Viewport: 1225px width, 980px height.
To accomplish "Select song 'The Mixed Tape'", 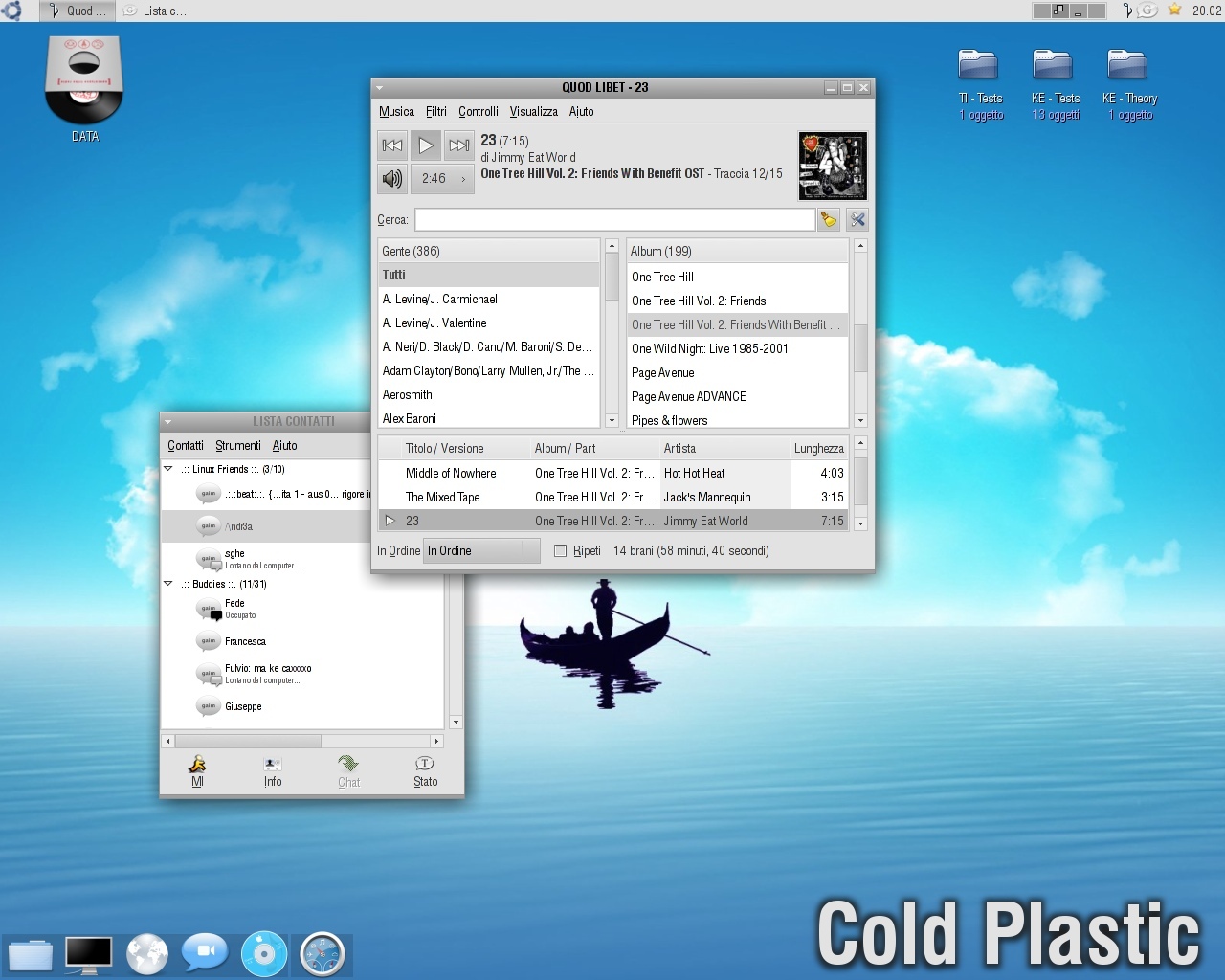I will [612, 497].
